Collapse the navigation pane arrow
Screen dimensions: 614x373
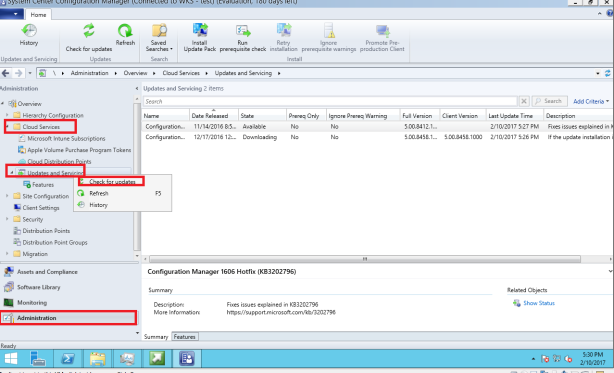137,88
